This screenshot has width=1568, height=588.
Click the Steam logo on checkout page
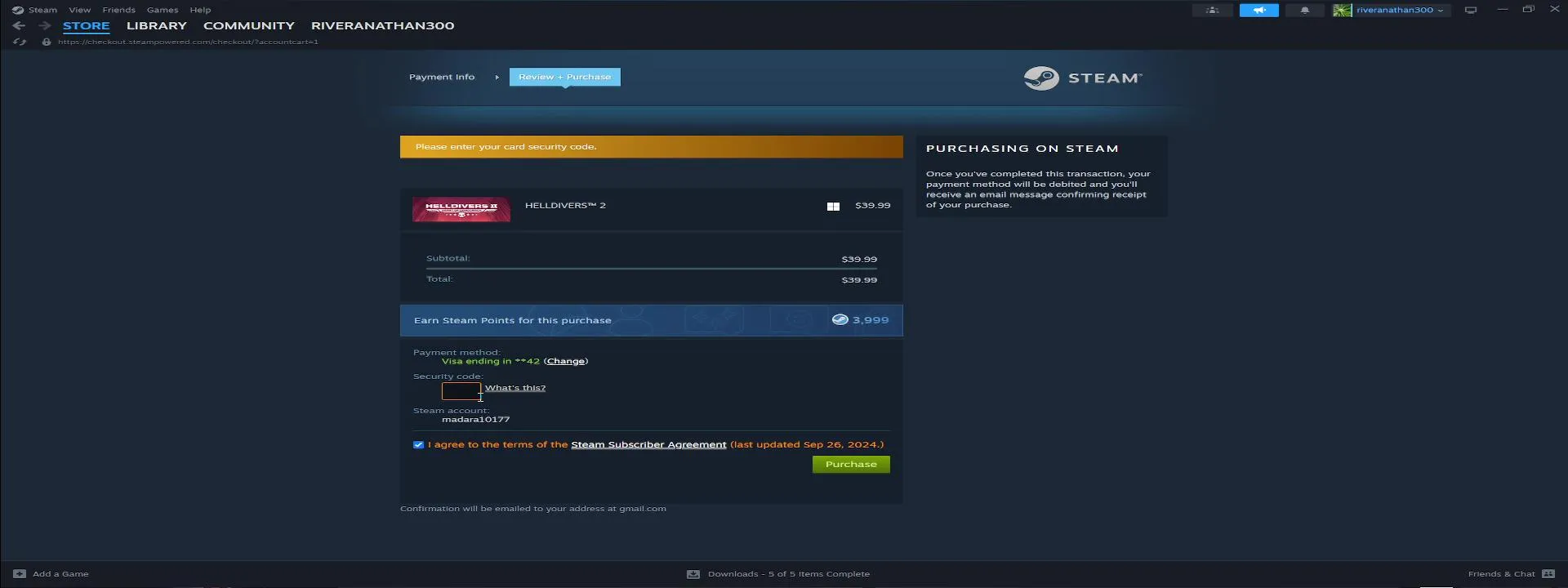(x=1083, y=78)
